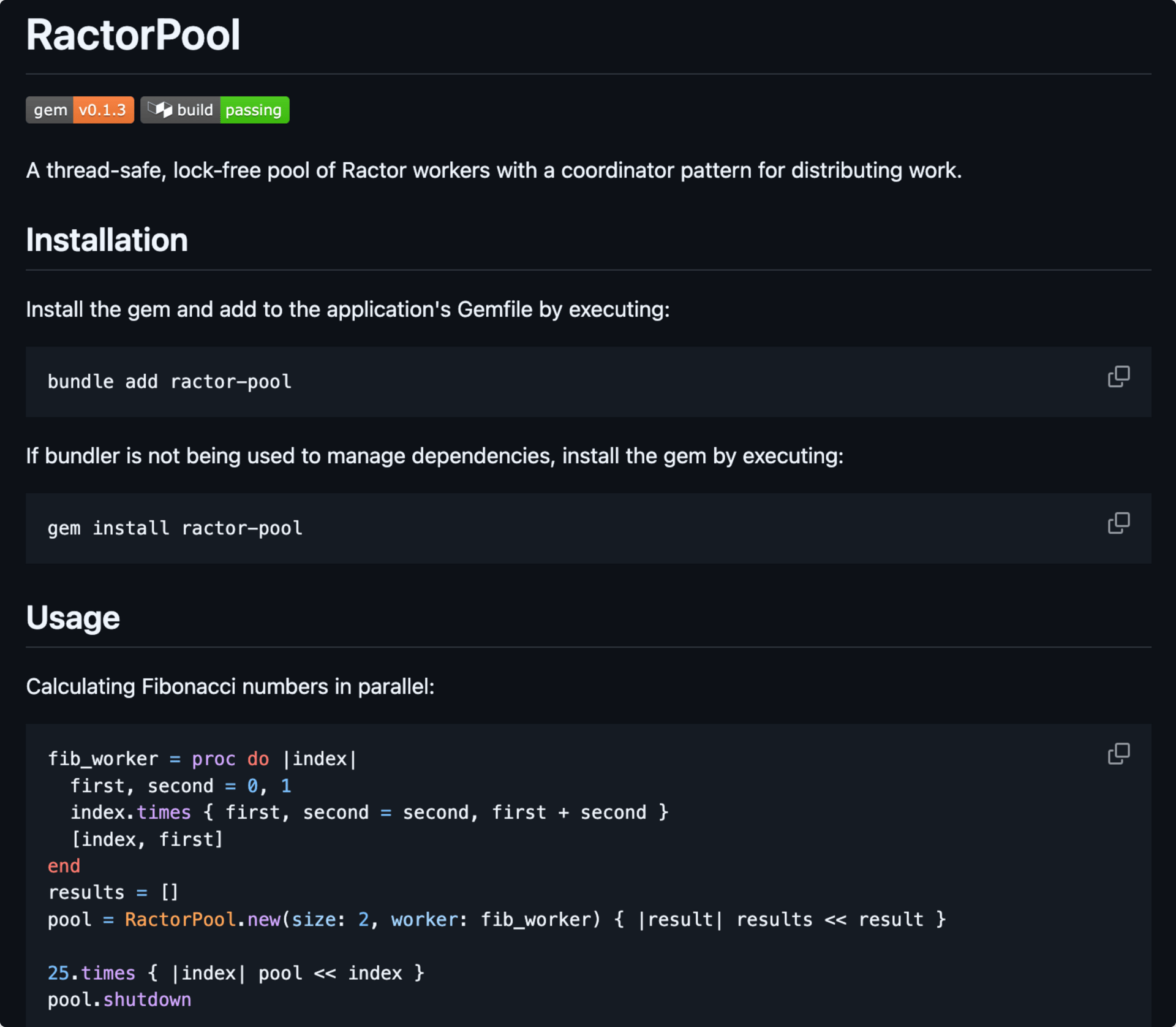The image size is (1176, 1027).
Task: Jump to the Usage section heading
Action: click(73, 617)
